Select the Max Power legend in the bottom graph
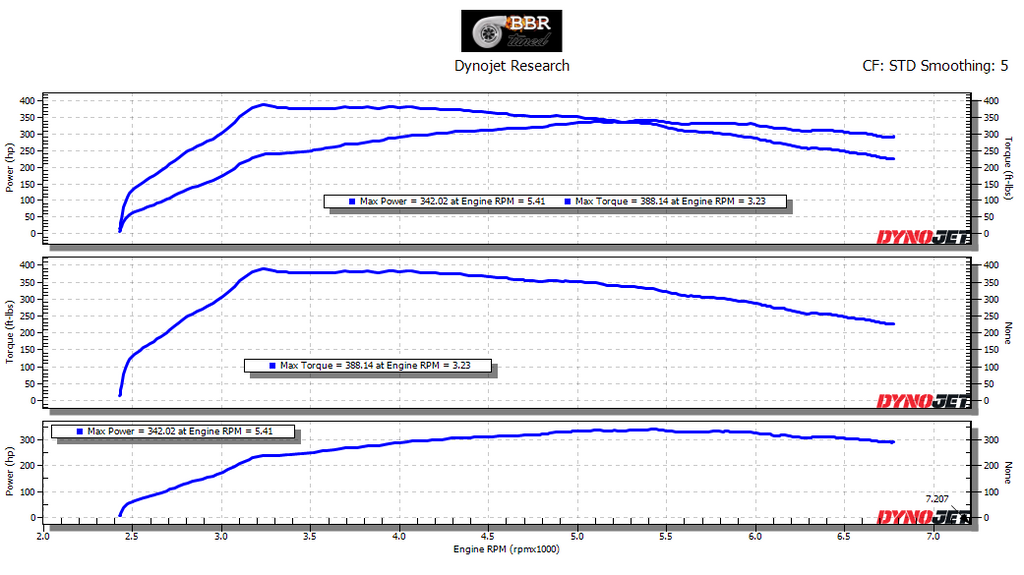1024x575 pixels. (x=174, y=432)
